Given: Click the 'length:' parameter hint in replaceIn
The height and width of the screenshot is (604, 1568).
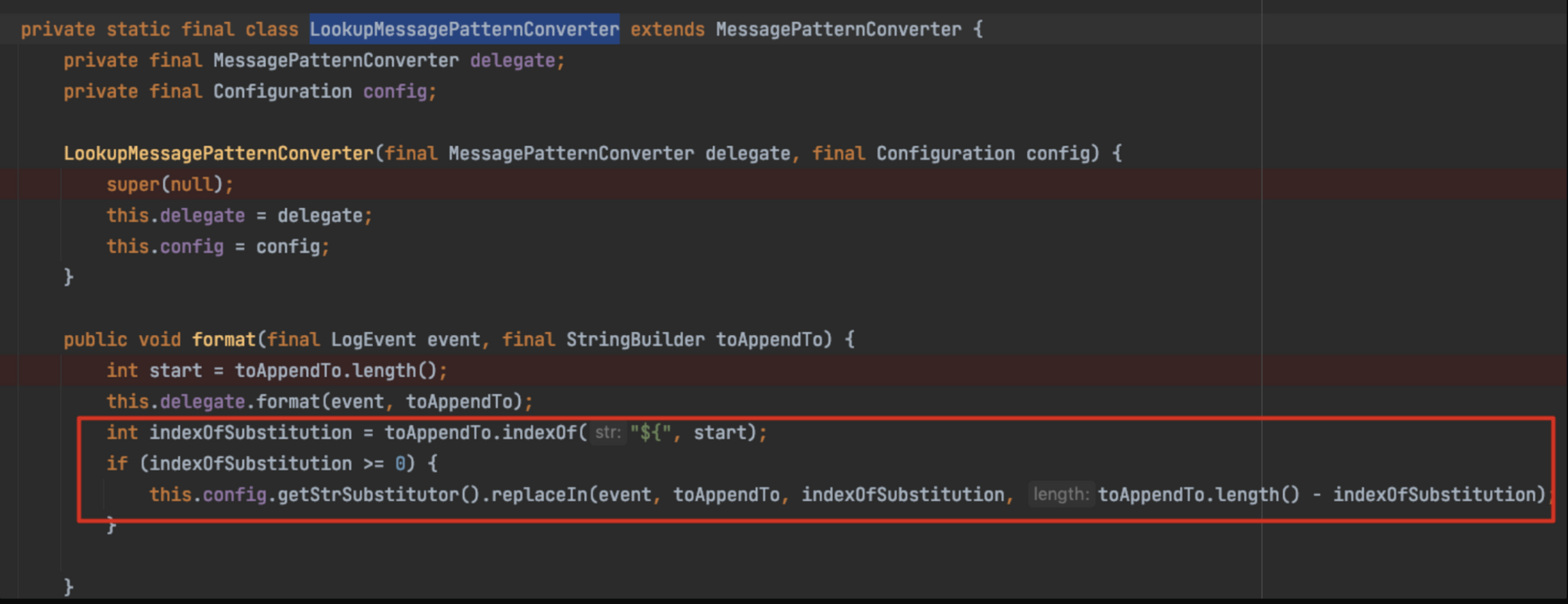Looking at the screenshot, I should (x=1060, y=494).
